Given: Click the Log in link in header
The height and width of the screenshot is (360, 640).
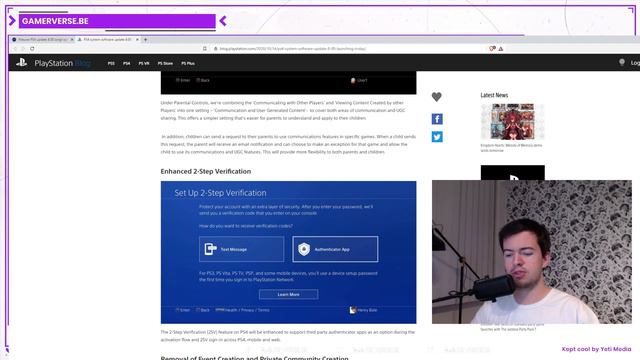Looking at the screenshot, I should [636, 63].
